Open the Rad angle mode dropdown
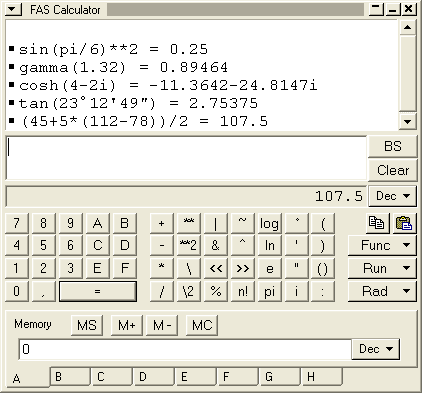Image resolution: width=422 pixels, height=393 pixels. (382, 291)
